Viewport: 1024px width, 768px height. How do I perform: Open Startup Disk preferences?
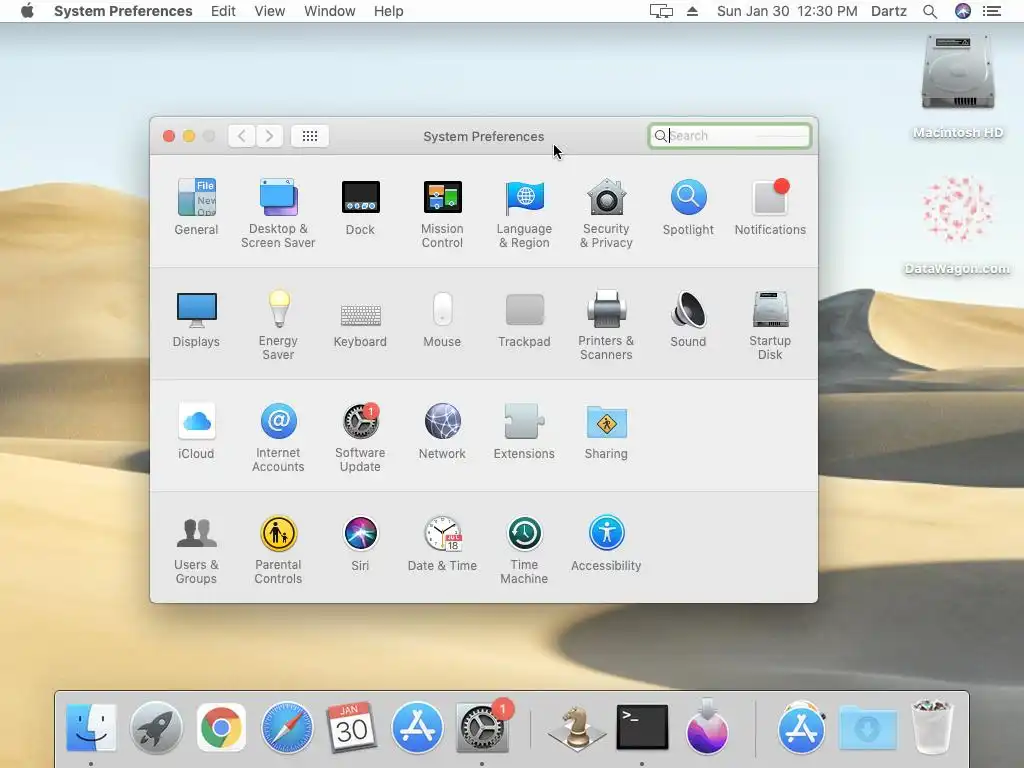[x=770, y=325]
